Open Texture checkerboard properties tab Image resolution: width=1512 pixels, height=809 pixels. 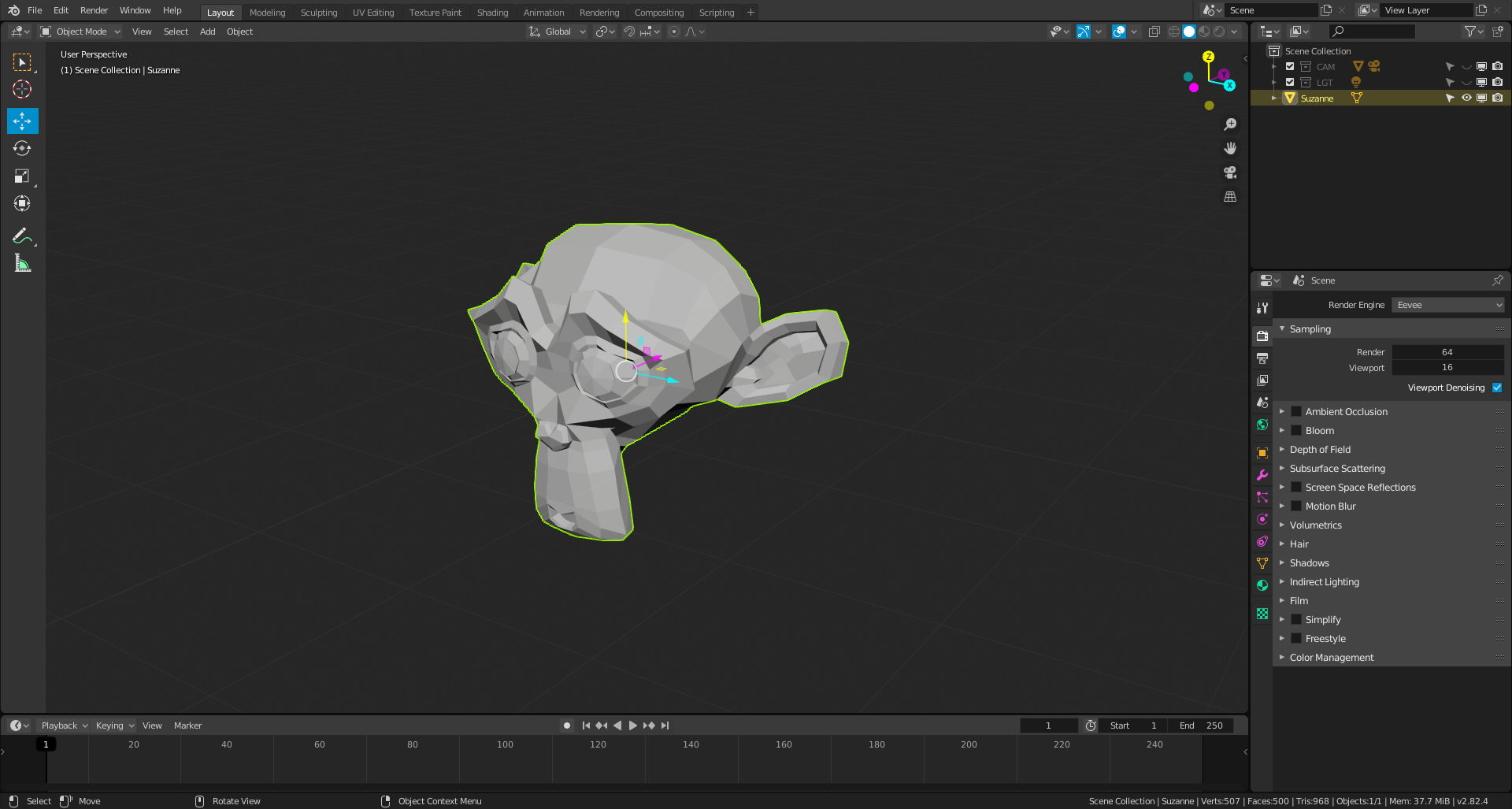(1262, 614)
